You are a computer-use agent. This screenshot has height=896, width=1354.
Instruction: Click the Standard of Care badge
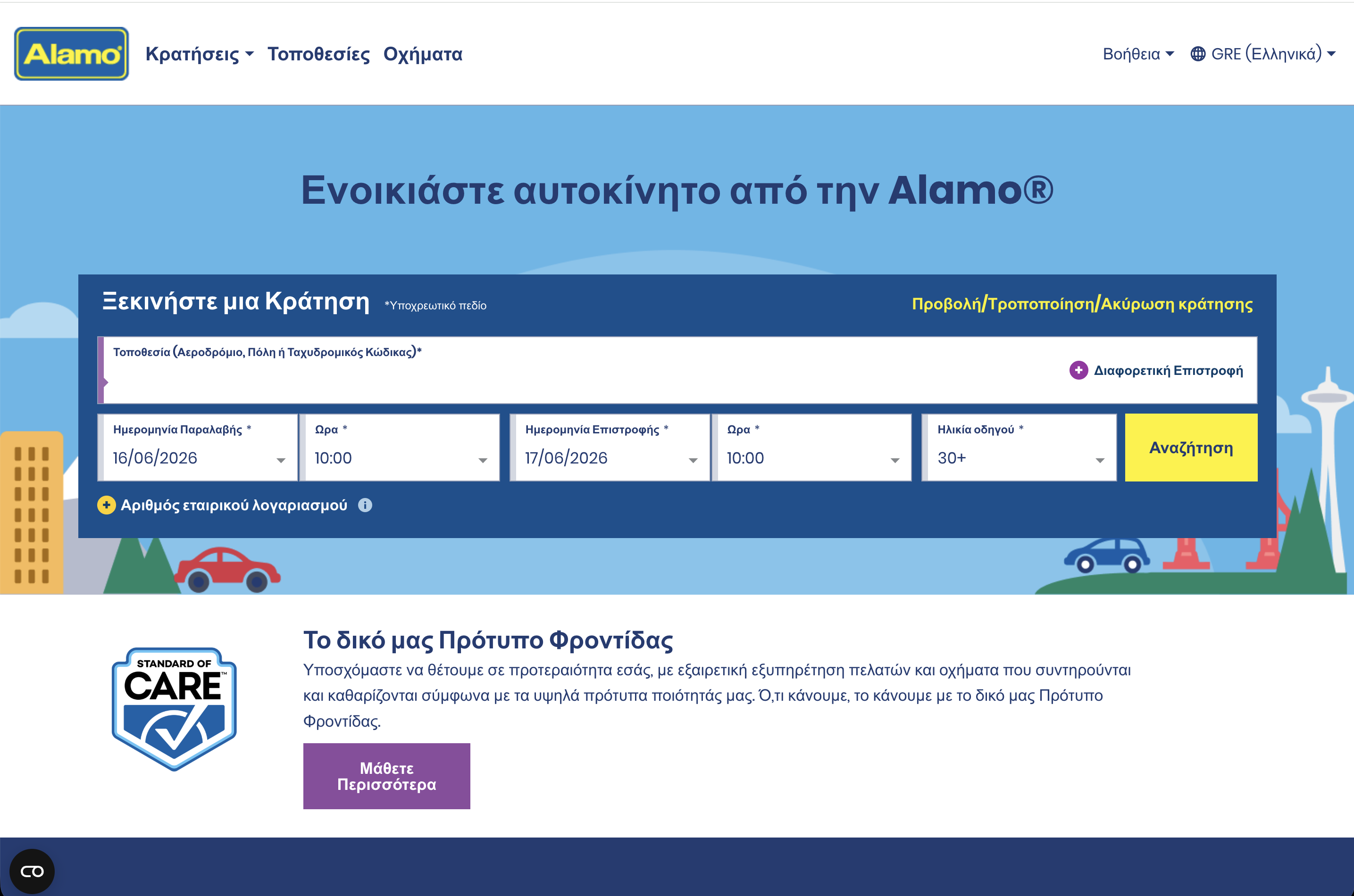tap(175, 709)
